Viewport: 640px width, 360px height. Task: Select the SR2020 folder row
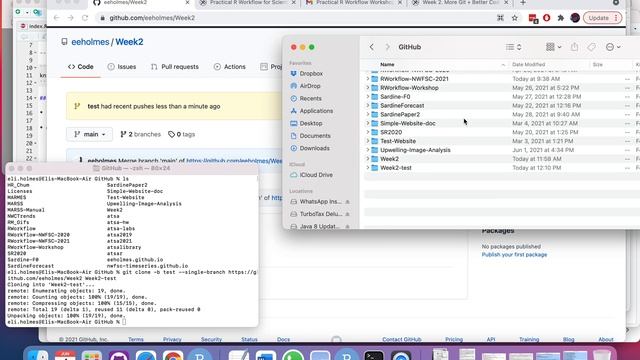coord(502,132)
